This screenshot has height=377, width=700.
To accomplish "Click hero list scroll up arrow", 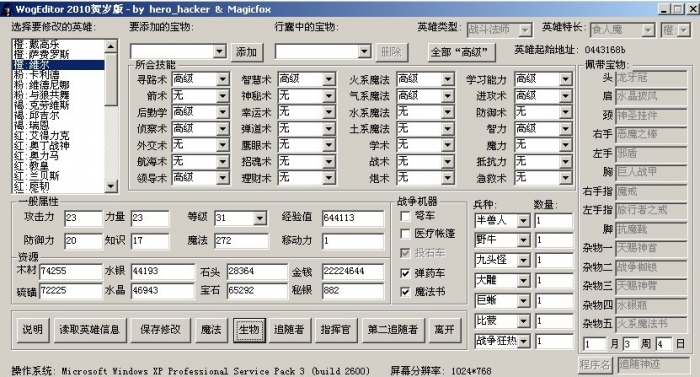I will pyautogui.click(x=111, y=46).
